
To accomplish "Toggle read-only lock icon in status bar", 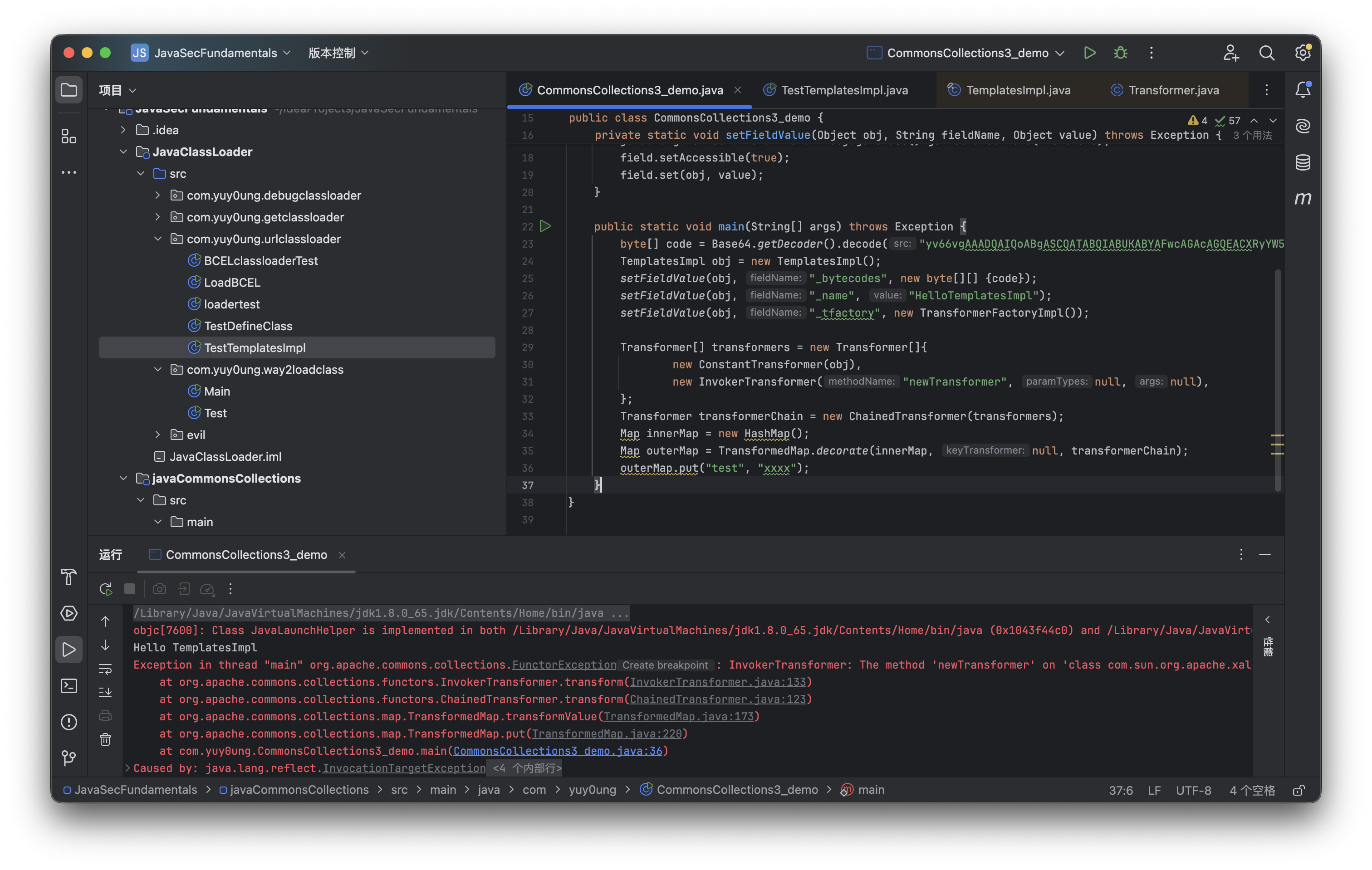I will click(1298, 790).
